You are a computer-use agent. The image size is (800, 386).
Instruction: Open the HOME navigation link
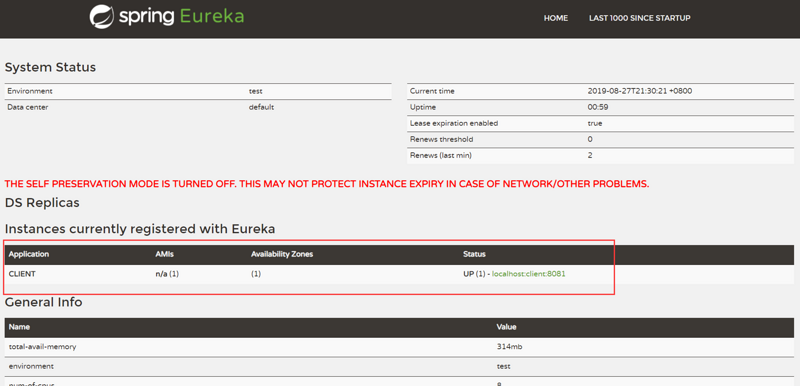click(x=556, y=18)
